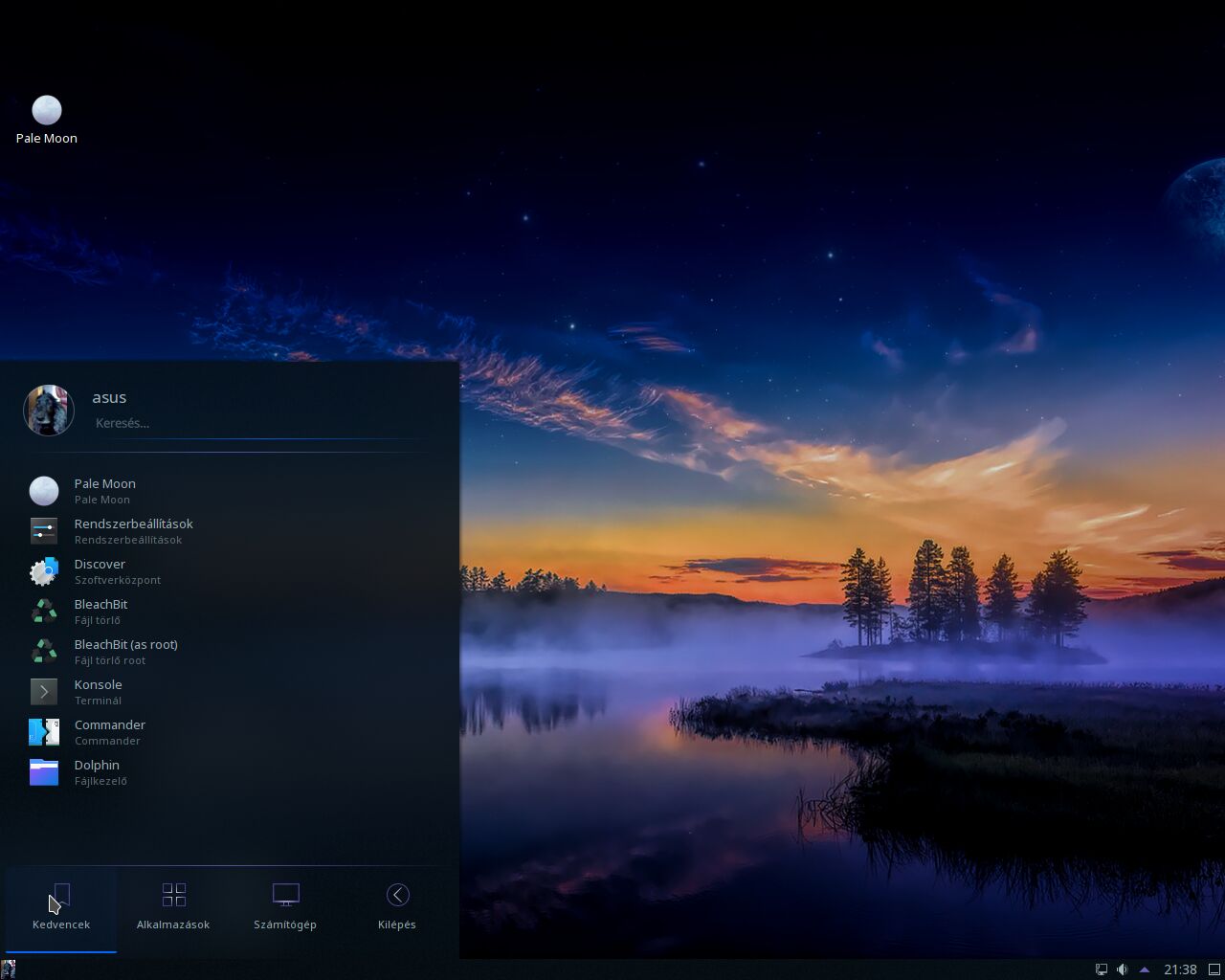Focus the Keresés search field
This screenshot has width=1225, height=980.
click(x=258, y=423)
